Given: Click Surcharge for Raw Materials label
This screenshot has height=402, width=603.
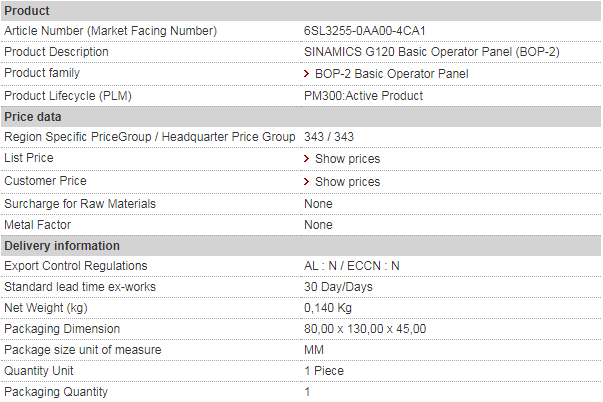Looking at the screenshot, I should pos(80,204).
